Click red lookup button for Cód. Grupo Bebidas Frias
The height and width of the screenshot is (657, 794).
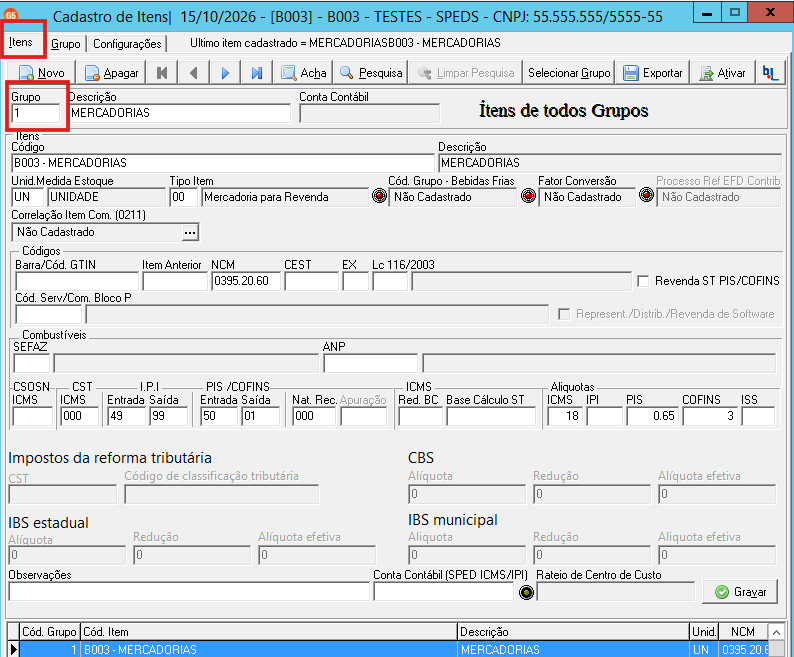(x=379, y=196)
